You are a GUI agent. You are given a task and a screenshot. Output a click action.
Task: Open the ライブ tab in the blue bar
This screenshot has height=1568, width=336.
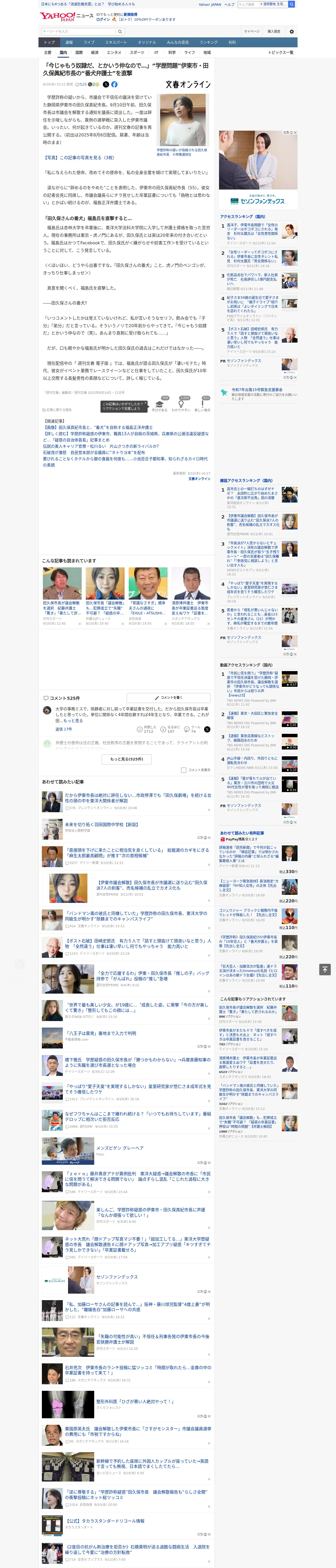coord(89,42)
